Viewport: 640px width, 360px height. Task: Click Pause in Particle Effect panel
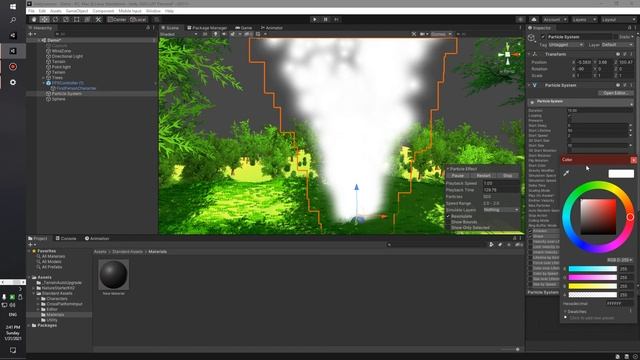pos(458,176)
